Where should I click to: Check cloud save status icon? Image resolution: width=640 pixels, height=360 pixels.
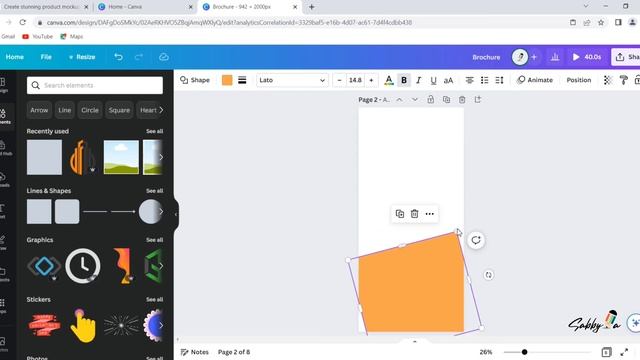coord(164,57)
